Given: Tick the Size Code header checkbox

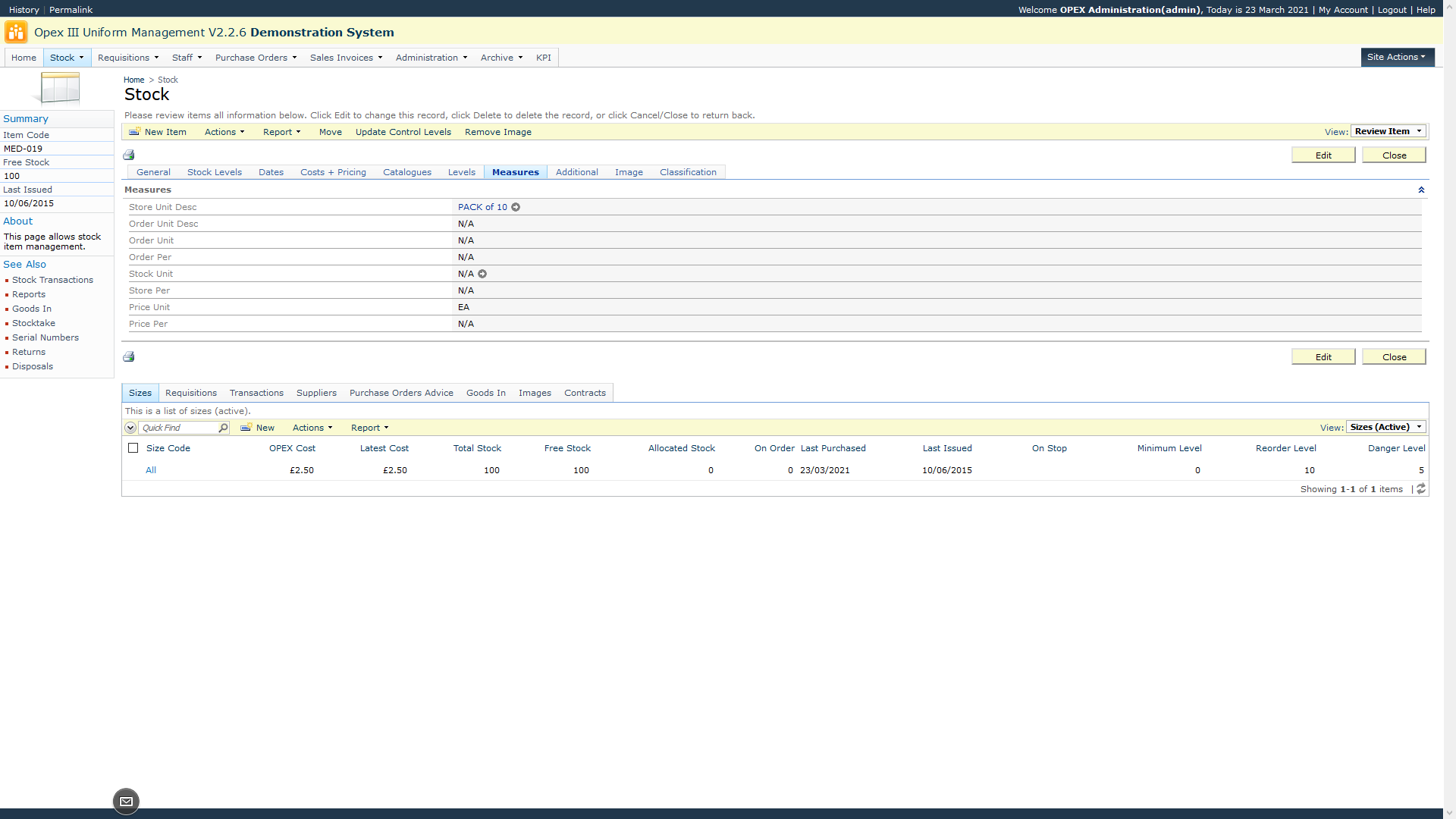Looking at the screenshot, I should coord(133,448).
